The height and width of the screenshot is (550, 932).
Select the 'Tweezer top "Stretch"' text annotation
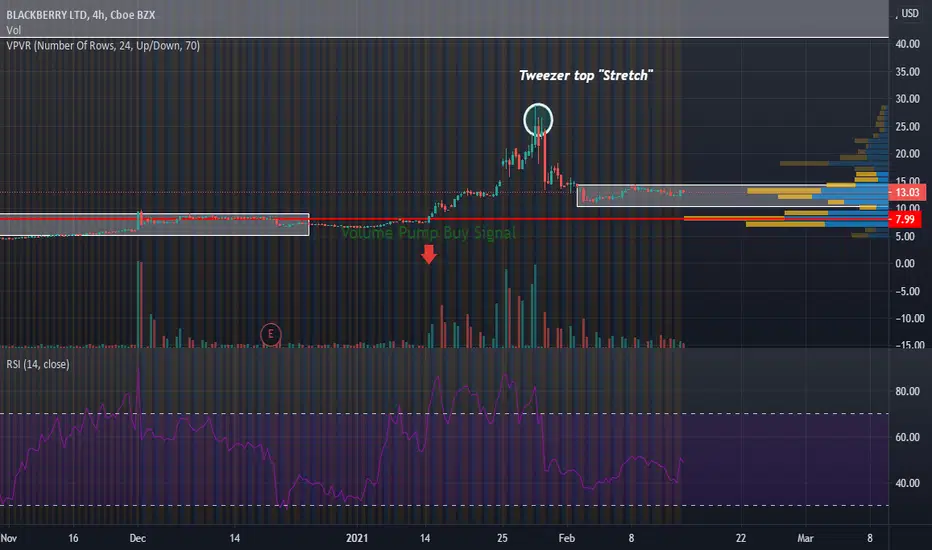pos(585,76)
